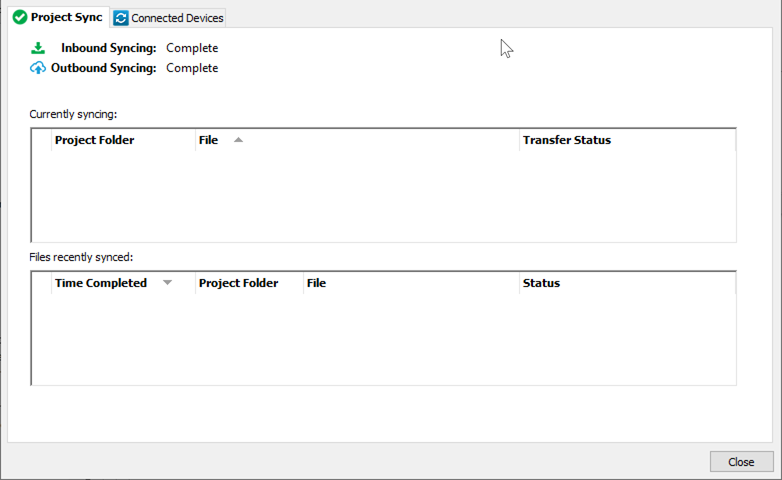
Task: Switch to the Connected Devices tab
Action: click(x=177, y=18)
